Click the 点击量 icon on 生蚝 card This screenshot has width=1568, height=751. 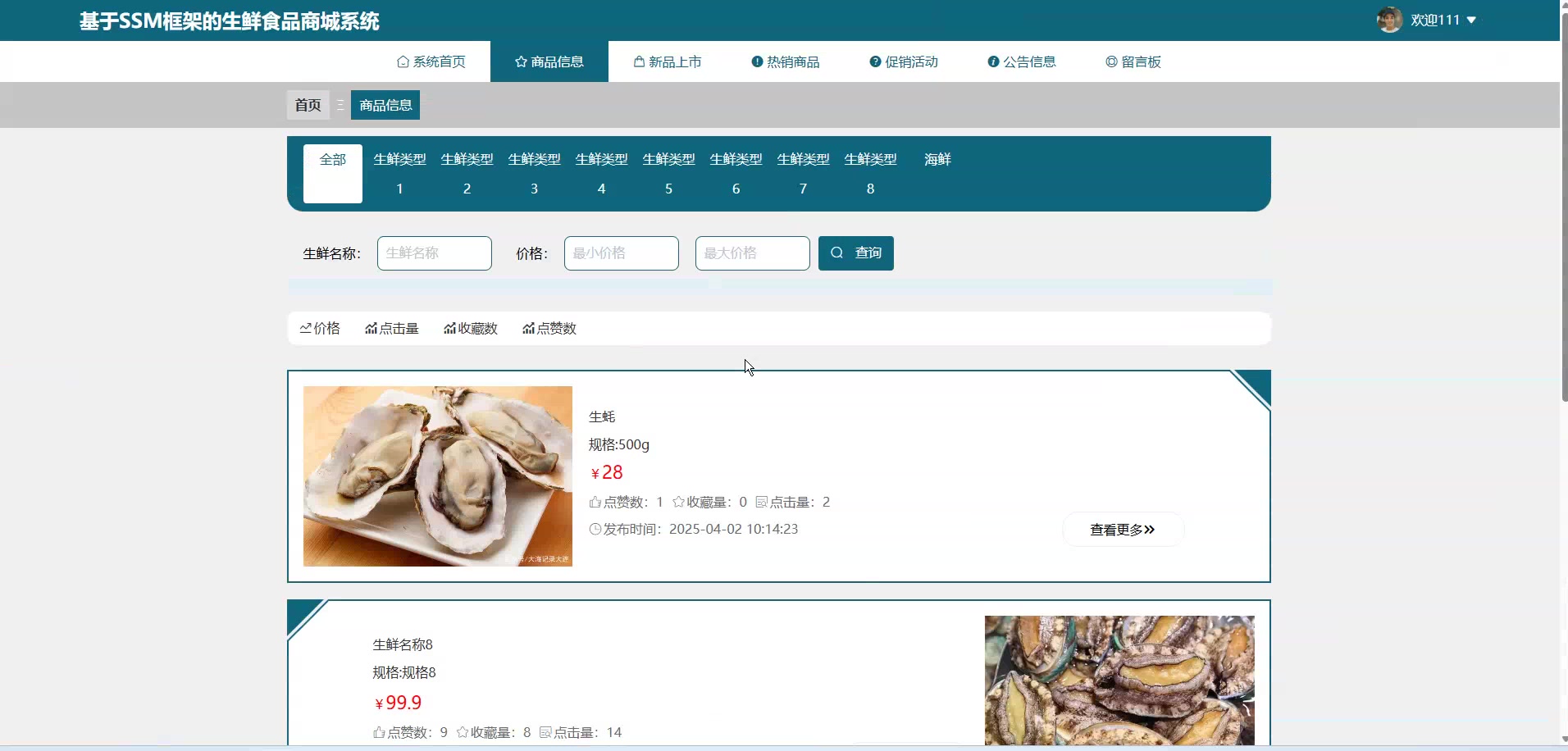coord(761,502)
